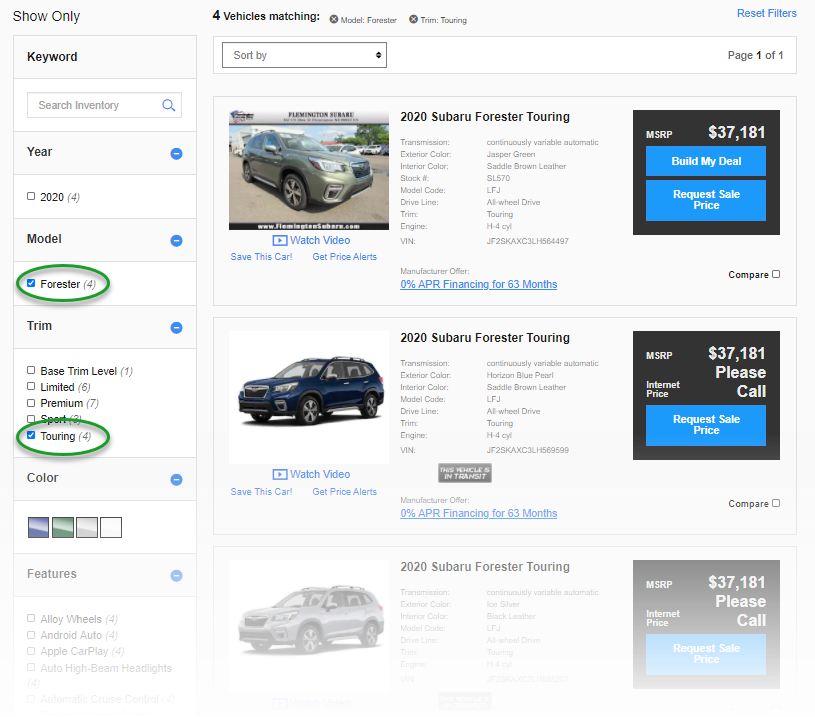This screenshot has width=815, height=717.
Task: Open the first 2020 Subaru Forester Touring title
Action: coord(485,117)
